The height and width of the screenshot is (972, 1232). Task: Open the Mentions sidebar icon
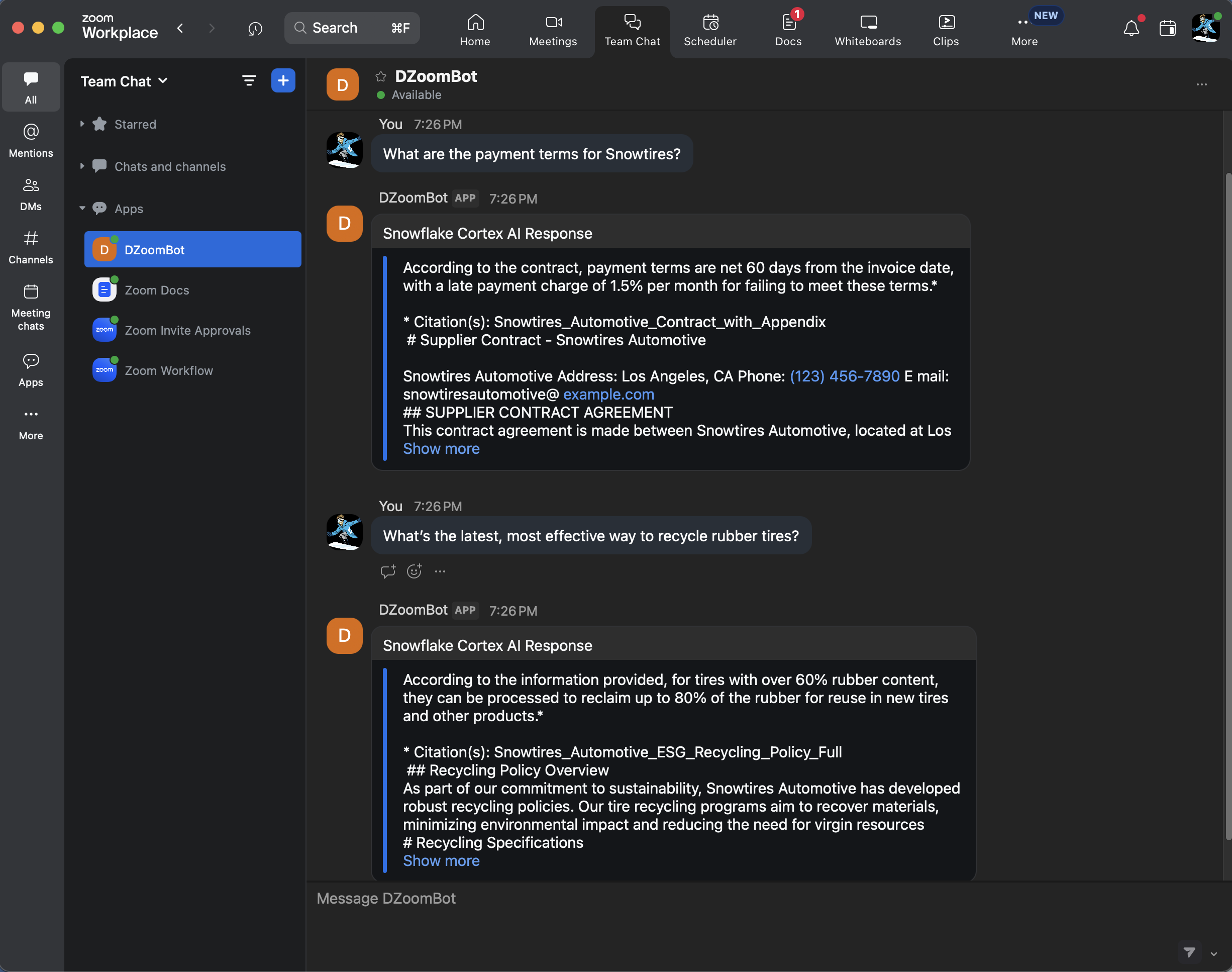point(31,141)
